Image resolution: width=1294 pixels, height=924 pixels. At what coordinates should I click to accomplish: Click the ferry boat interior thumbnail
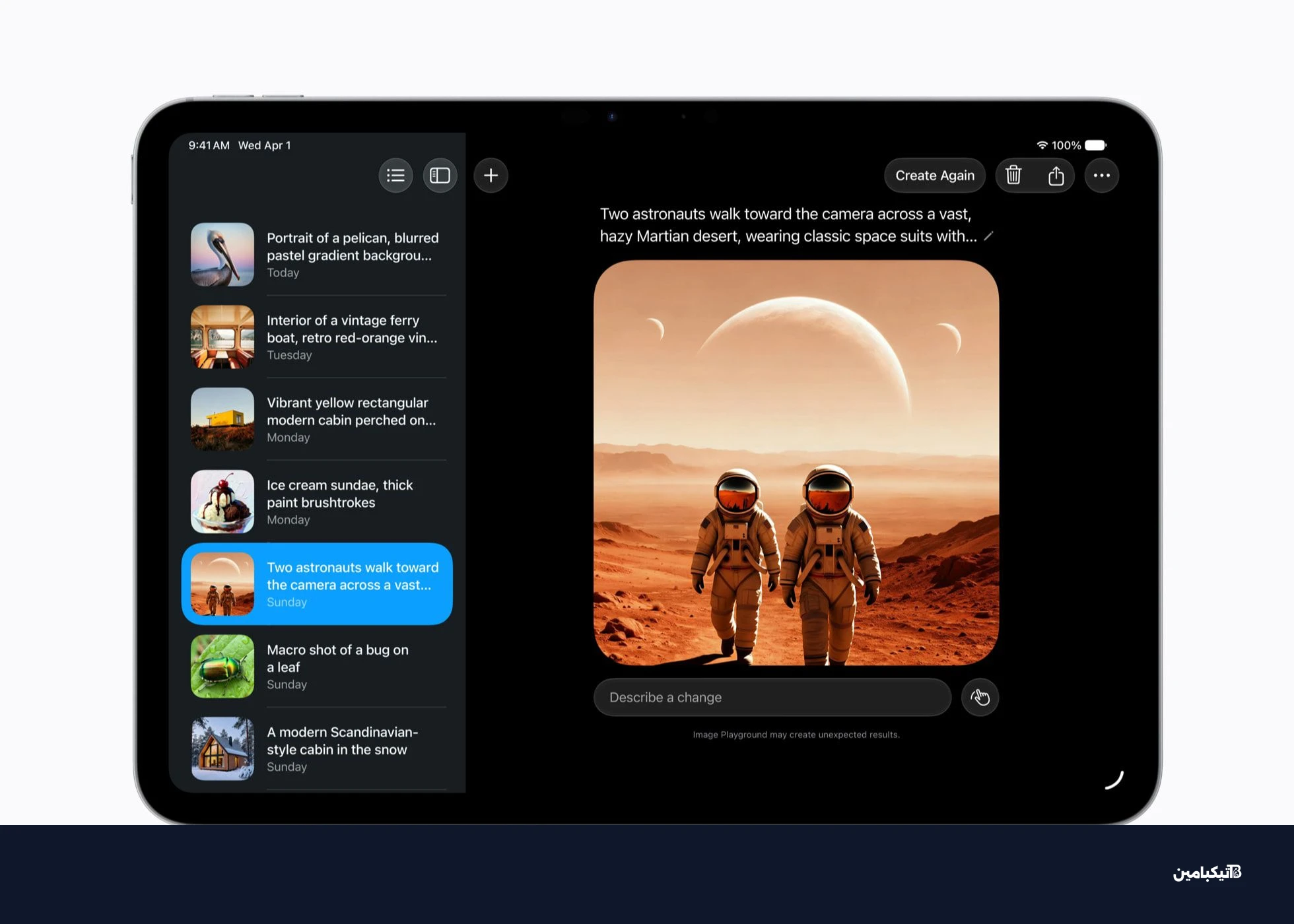pos(222,337)
